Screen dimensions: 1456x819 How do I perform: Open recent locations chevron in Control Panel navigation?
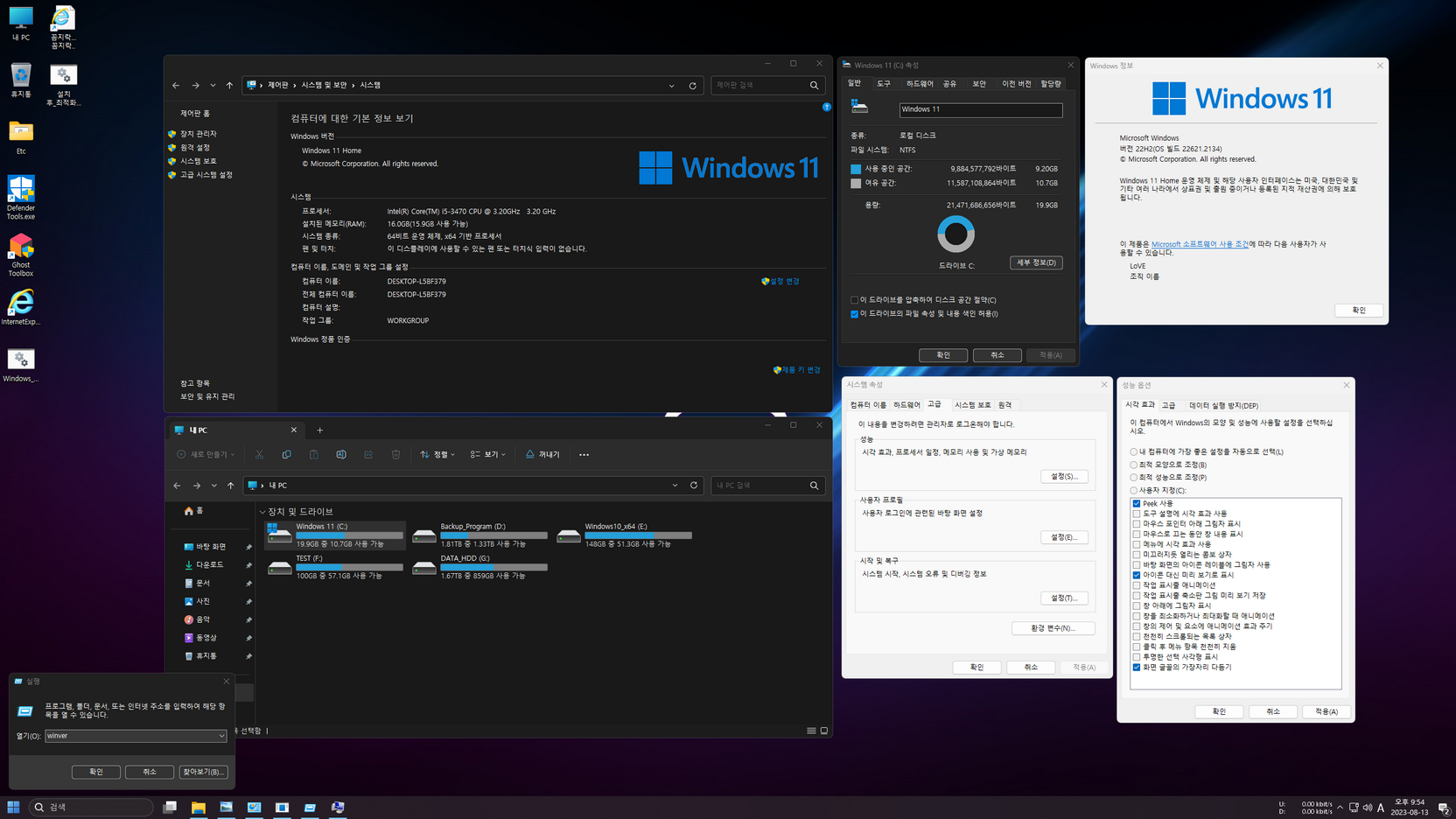click(213, 85)
